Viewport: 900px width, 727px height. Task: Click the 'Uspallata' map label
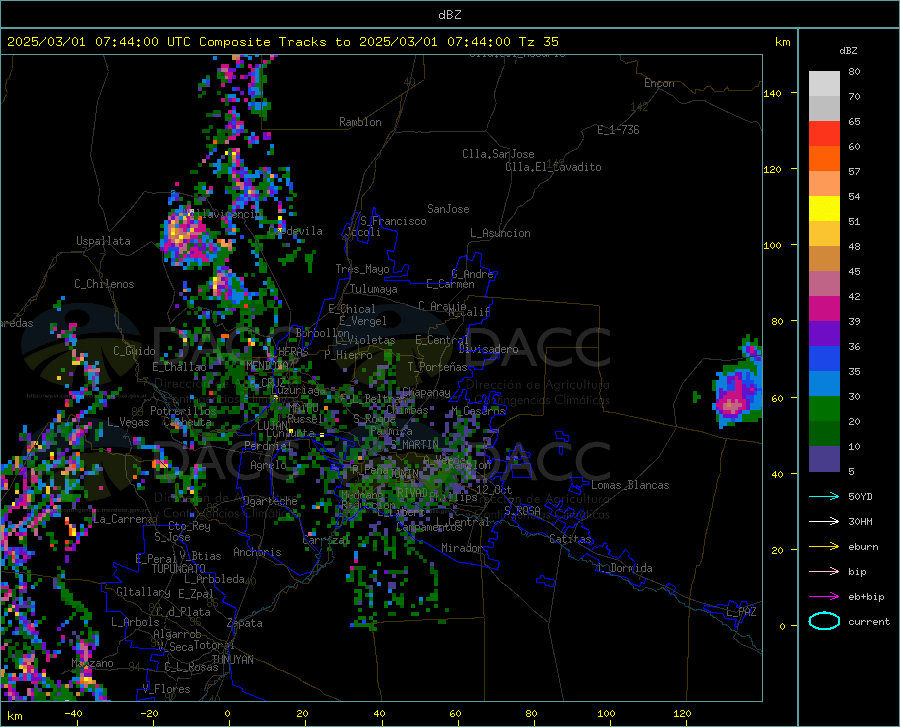(103, 241)
